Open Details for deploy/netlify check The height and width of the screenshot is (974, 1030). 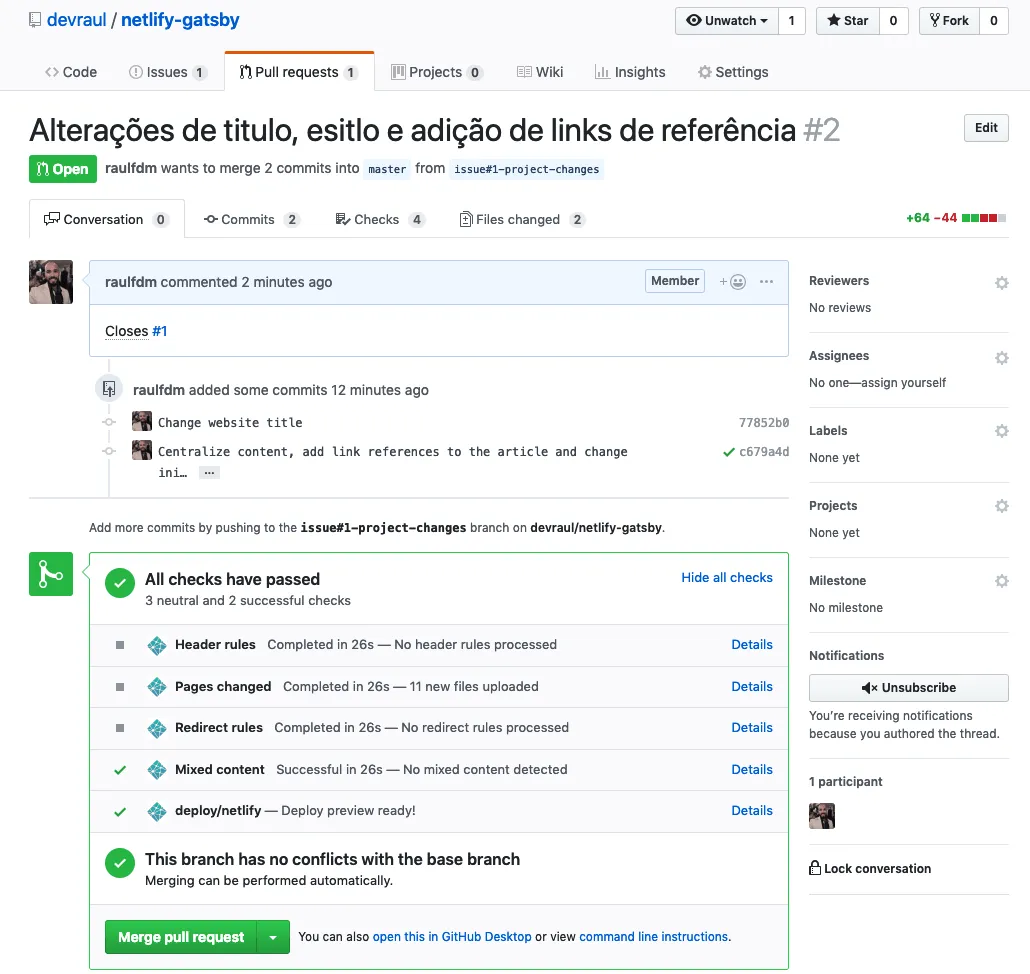pos(751,810)
